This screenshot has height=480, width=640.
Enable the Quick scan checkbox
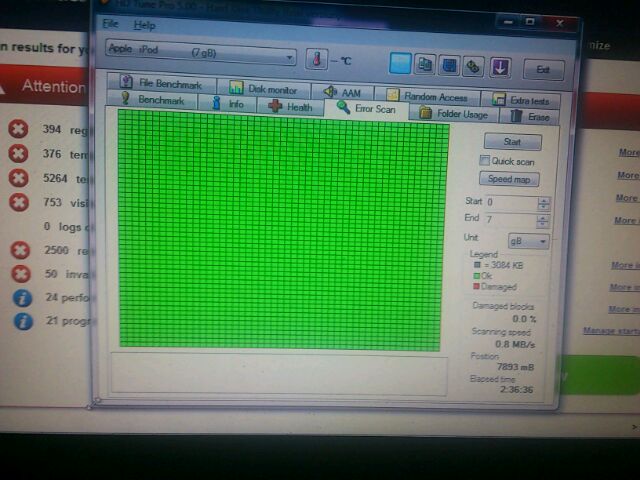(485, 161)
